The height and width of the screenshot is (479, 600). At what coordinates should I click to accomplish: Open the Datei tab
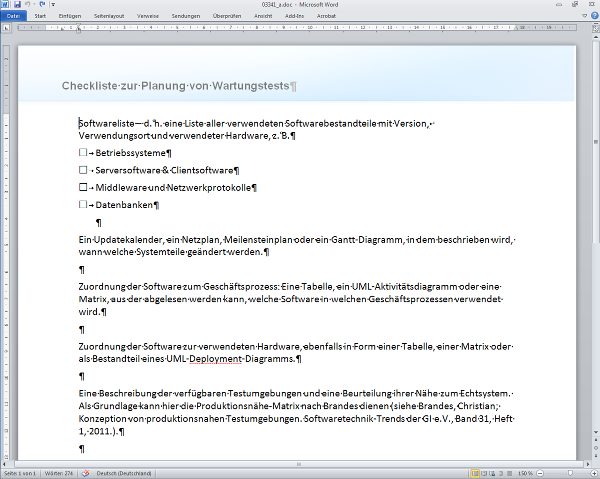coord(13,16)
